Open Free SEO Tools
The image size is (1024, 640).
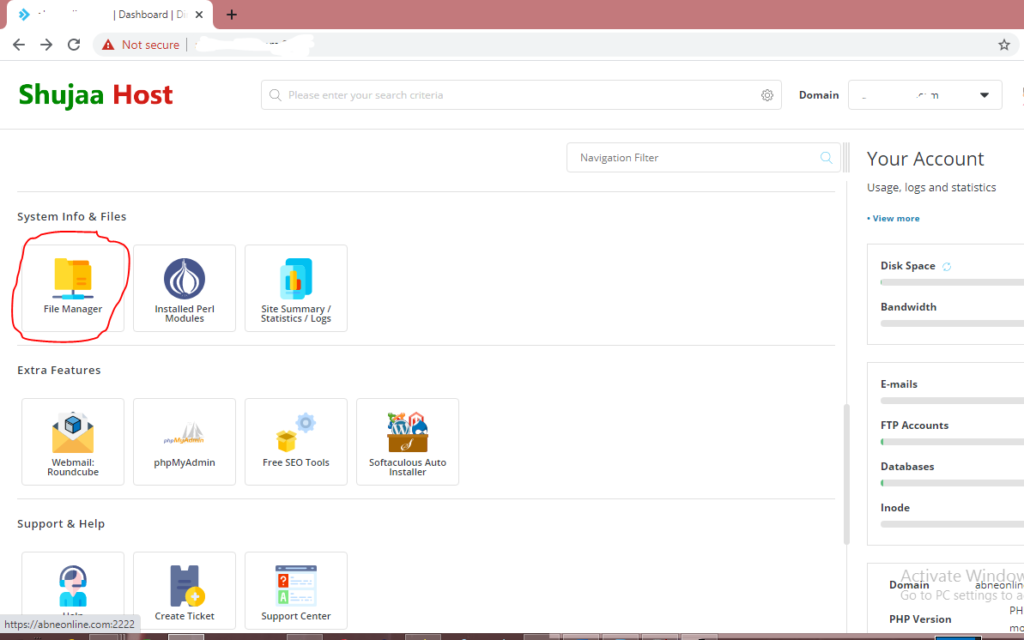click(296, 441)
